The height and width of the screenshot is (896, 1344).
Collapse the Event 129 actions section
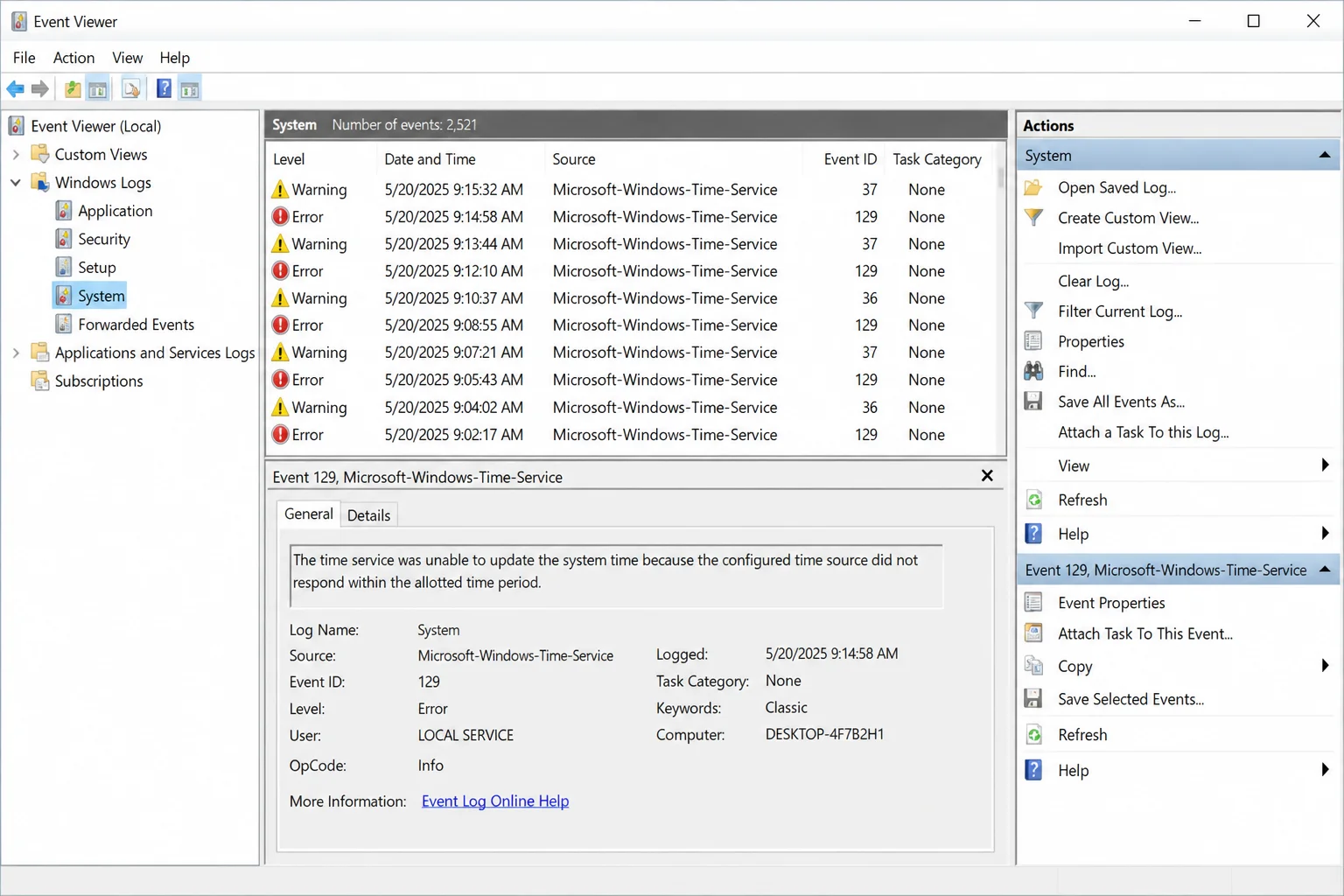(1325, 570)
